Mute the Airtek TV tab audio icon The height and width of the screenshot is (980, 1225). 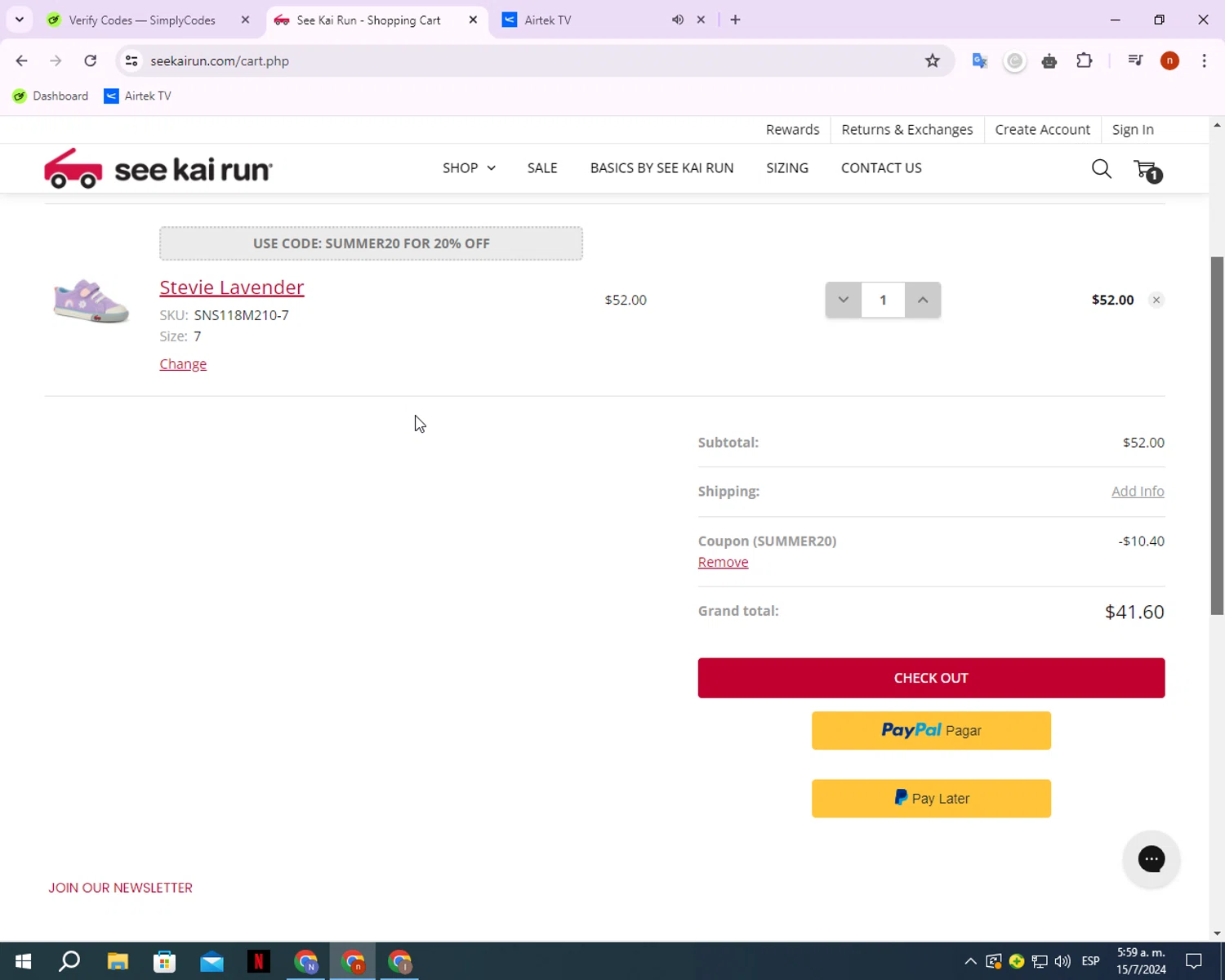[x=677, y=20]
